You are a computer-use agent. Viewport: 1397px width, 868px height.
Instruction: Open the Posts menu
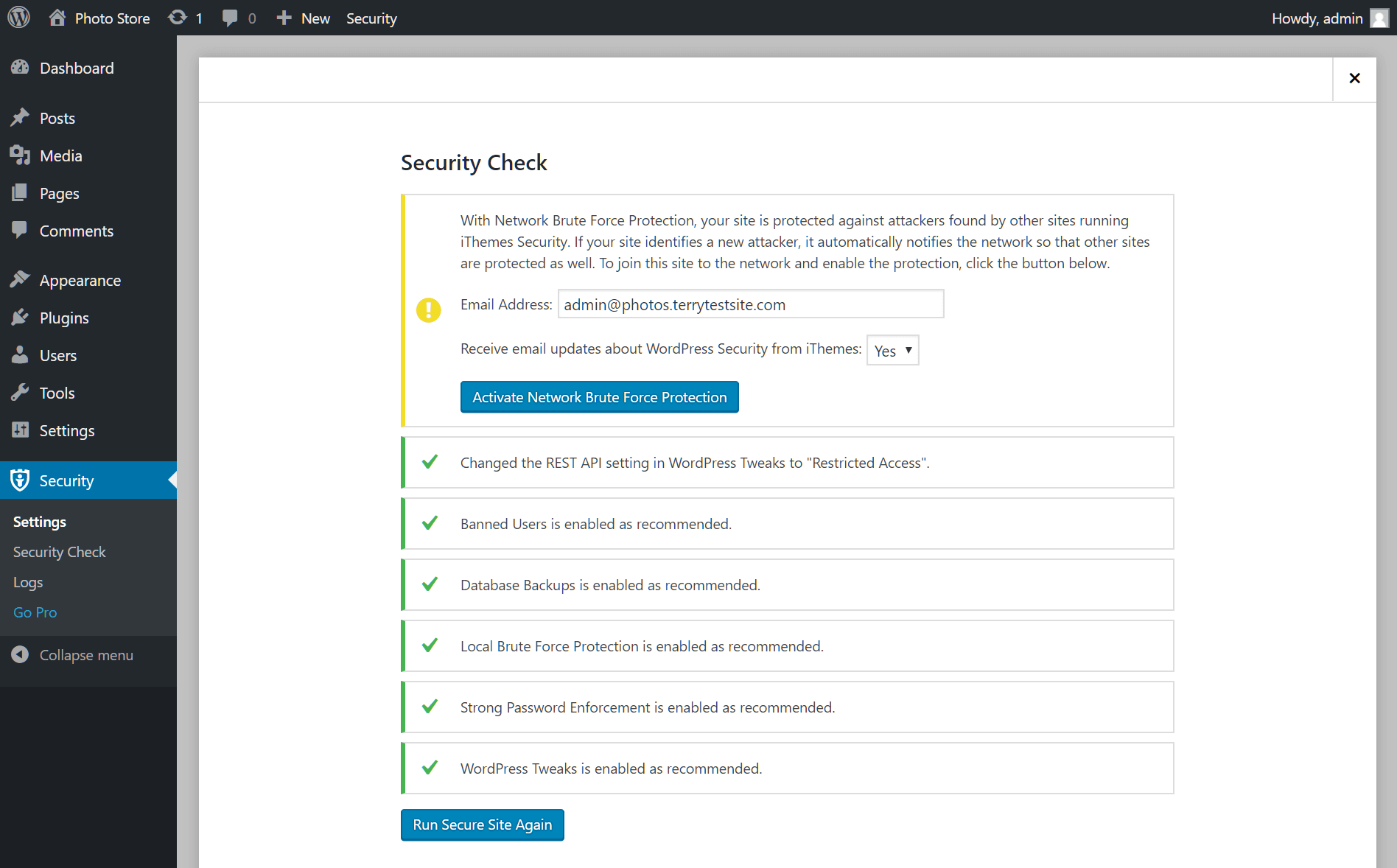click(57, 118)
